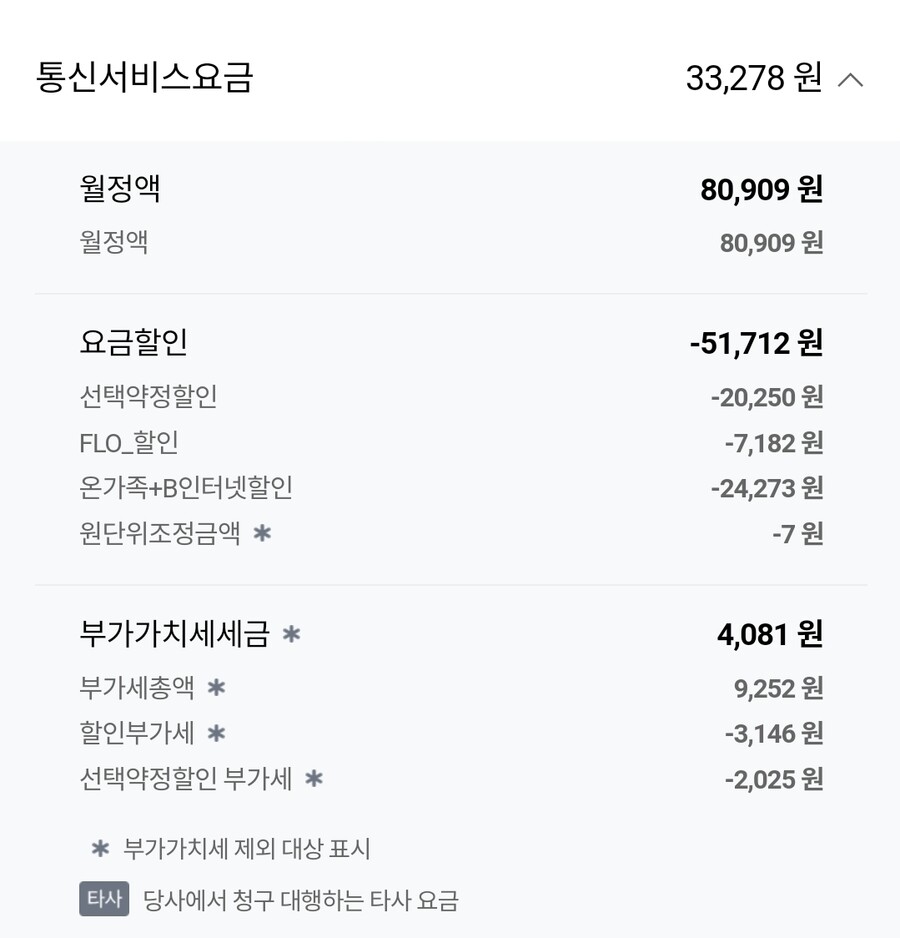Click the 통신서비스요금 section title
Screen dimensions: 900x938
[145, 78]
